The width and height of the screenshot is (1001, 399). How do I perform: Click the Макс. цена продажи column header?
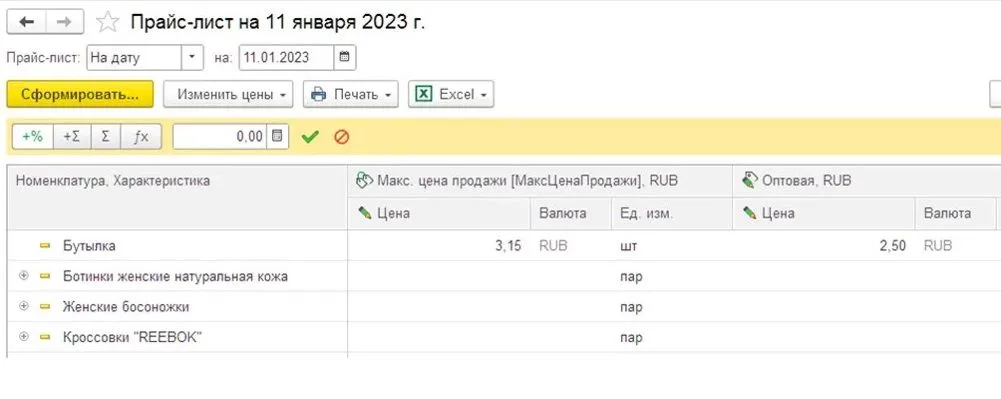[540, 181]
